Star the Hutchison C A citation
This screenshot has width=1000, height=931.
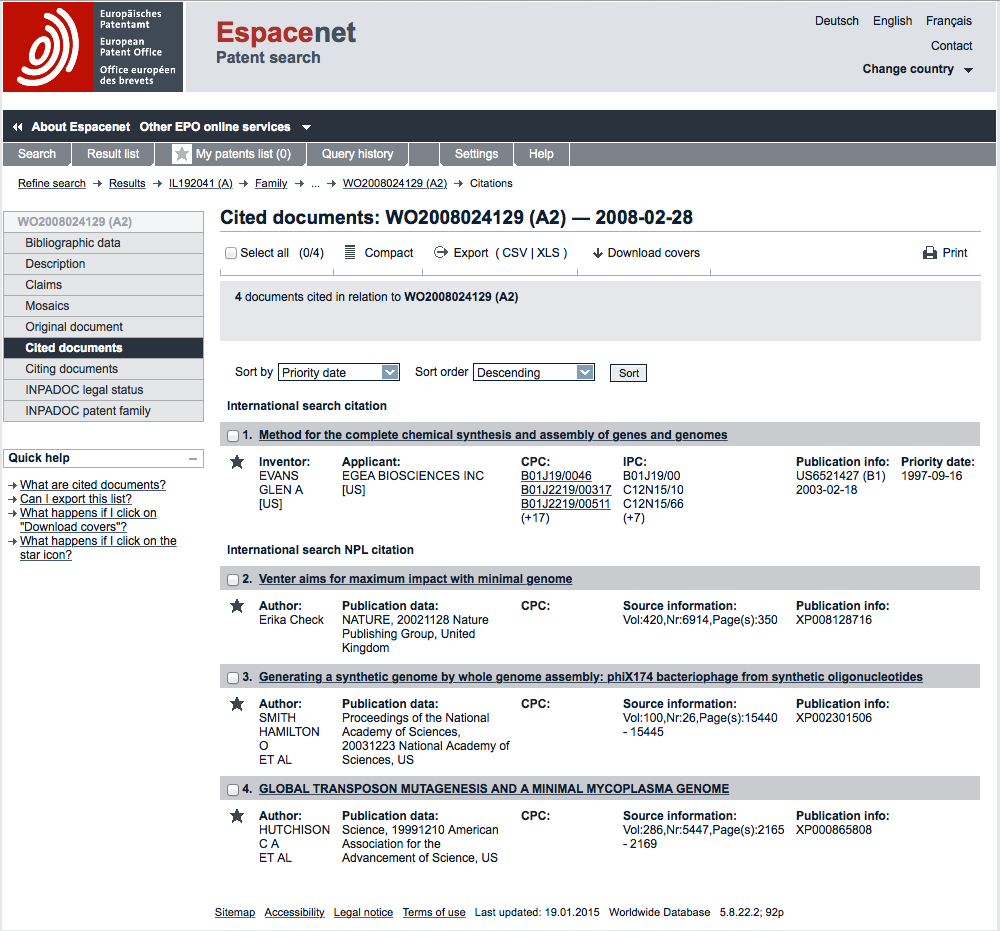(237, 816)
